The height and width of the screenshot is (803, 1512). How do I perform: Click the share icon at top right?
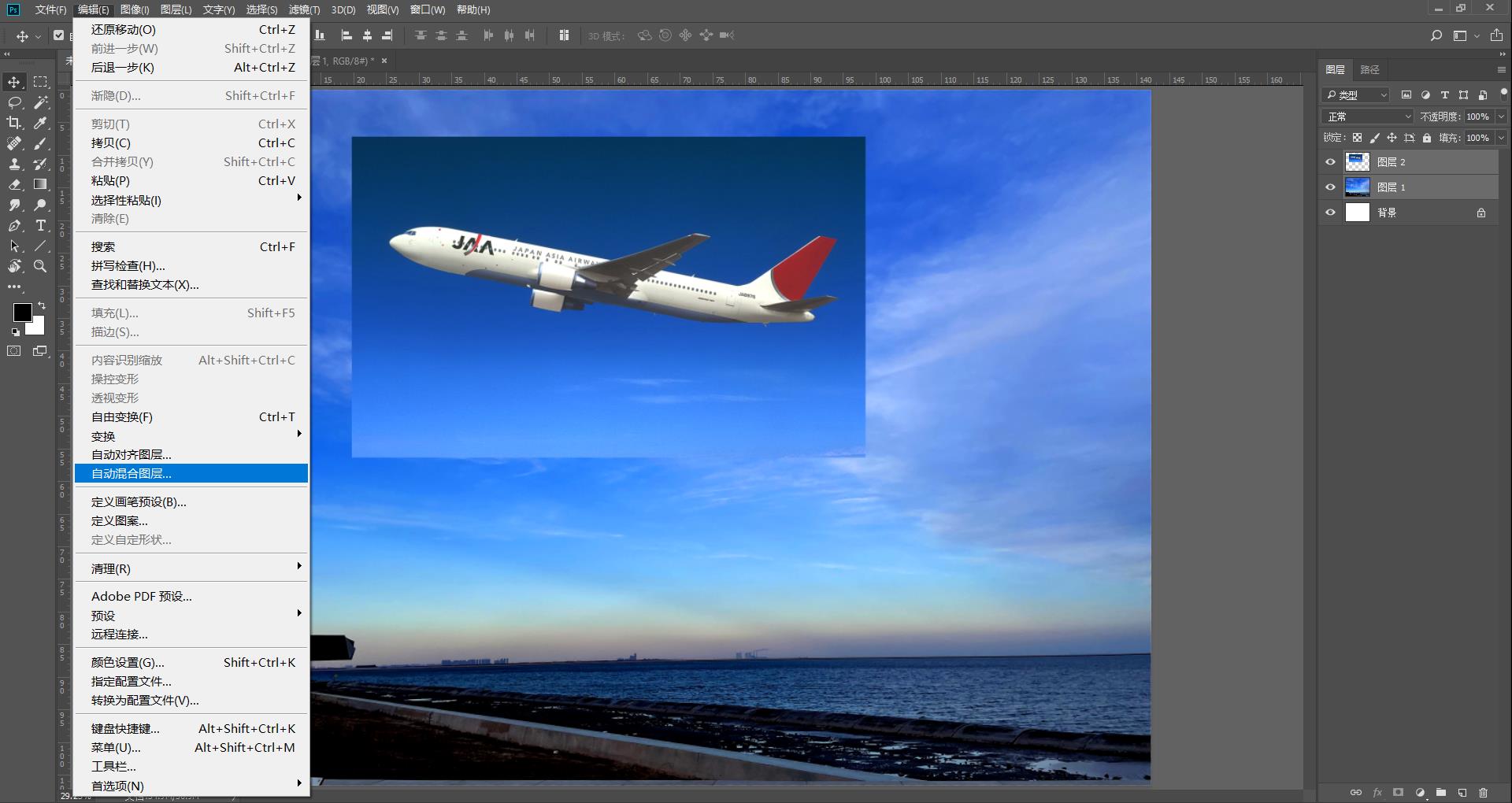pos(1496,35)
